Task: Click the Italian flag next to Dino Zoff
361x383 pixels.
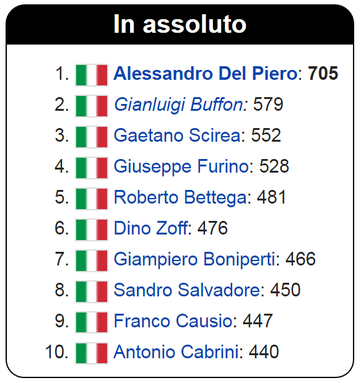Action: point(92,230)
